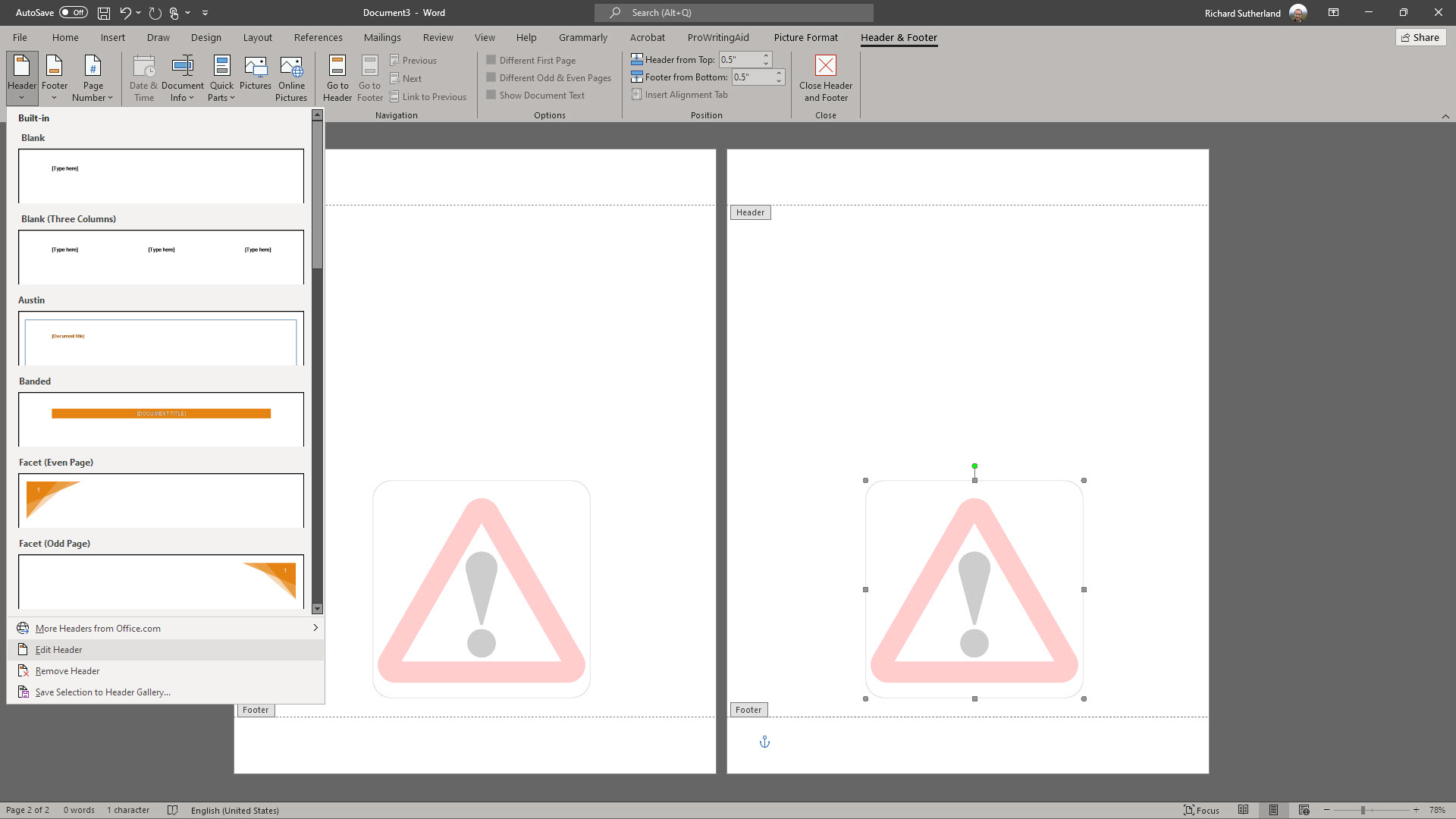Open the Date & Time tool
The height and width of the screenshot is (819, 1456).
[x=143, y=78]
